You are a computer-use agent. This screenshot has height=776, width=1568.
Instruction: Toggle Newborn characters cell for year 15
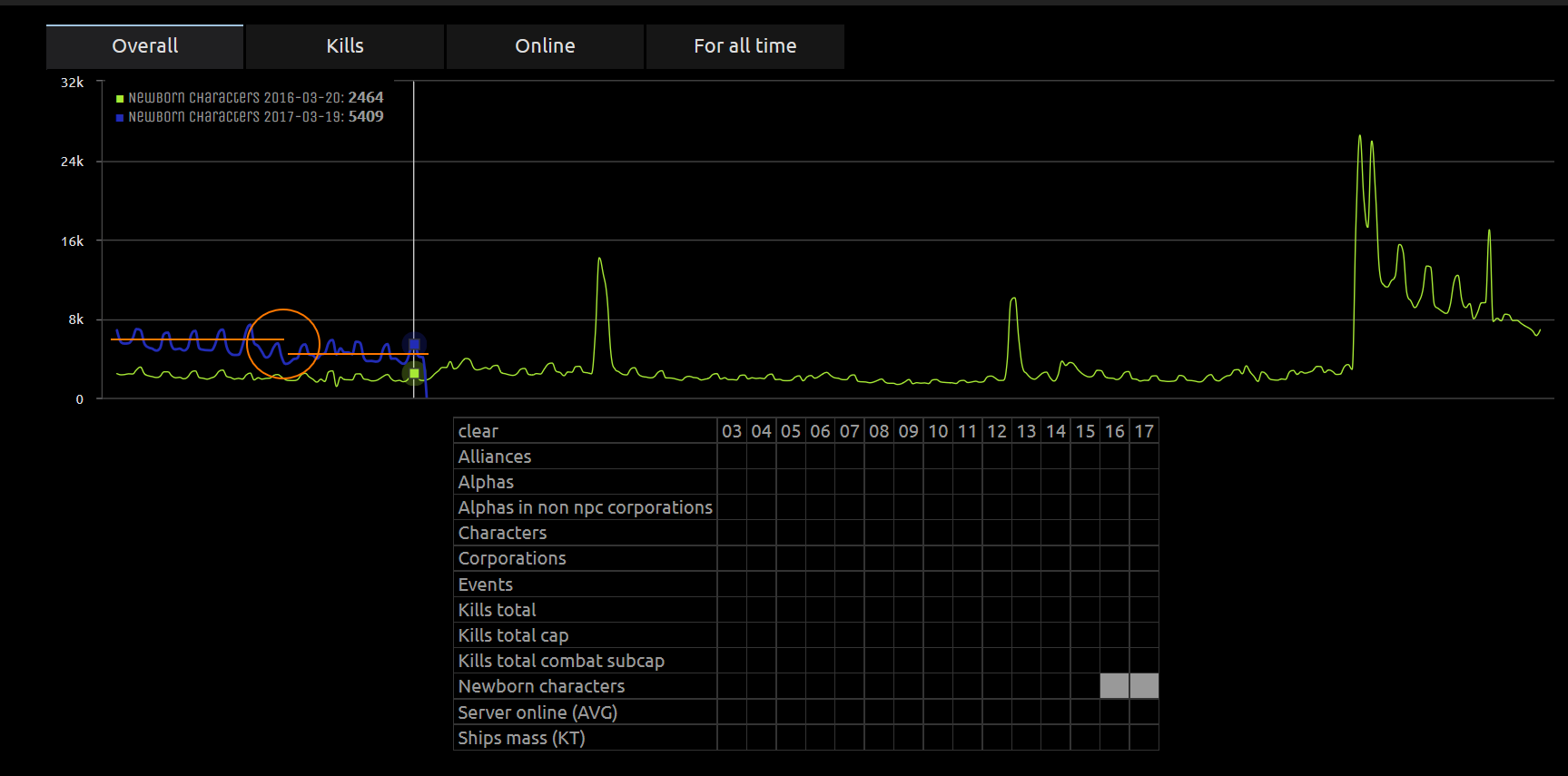point(1085,686)
